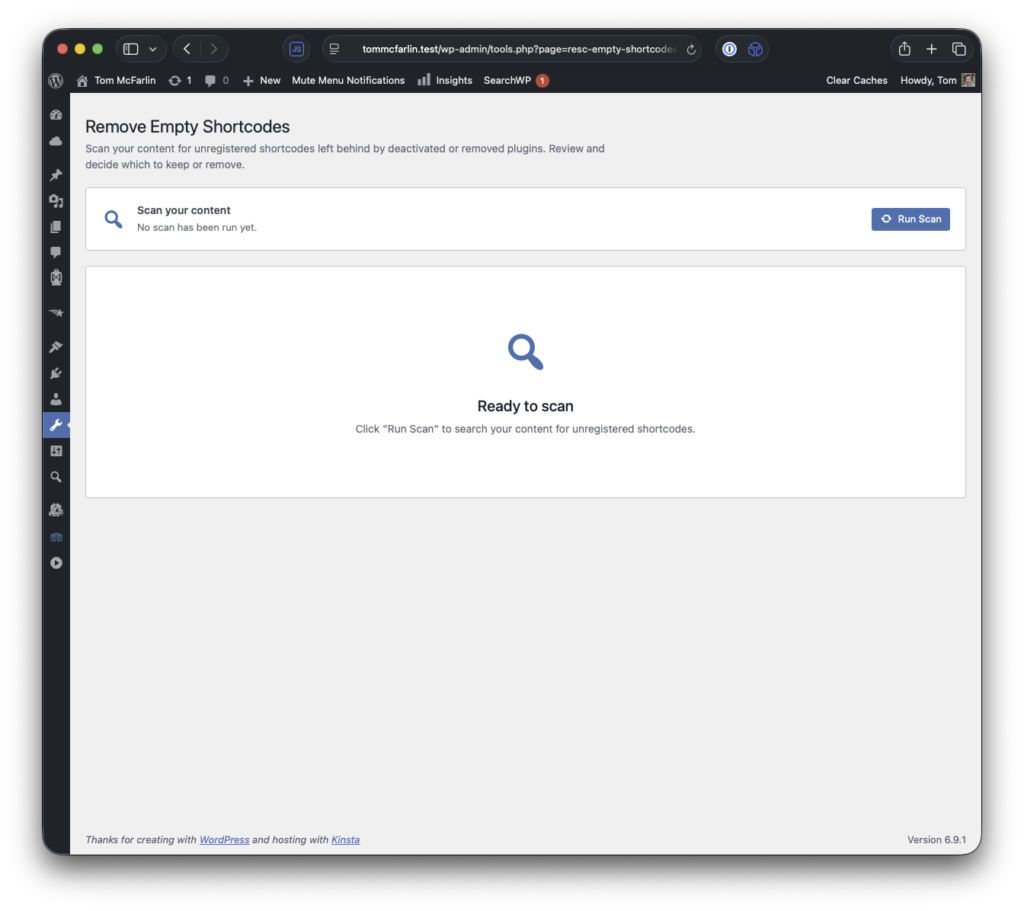Open Settings sliders icon in sidebar
This screenshot has height=911, width=1024.
pyautogui.click(x=56, y=451)
